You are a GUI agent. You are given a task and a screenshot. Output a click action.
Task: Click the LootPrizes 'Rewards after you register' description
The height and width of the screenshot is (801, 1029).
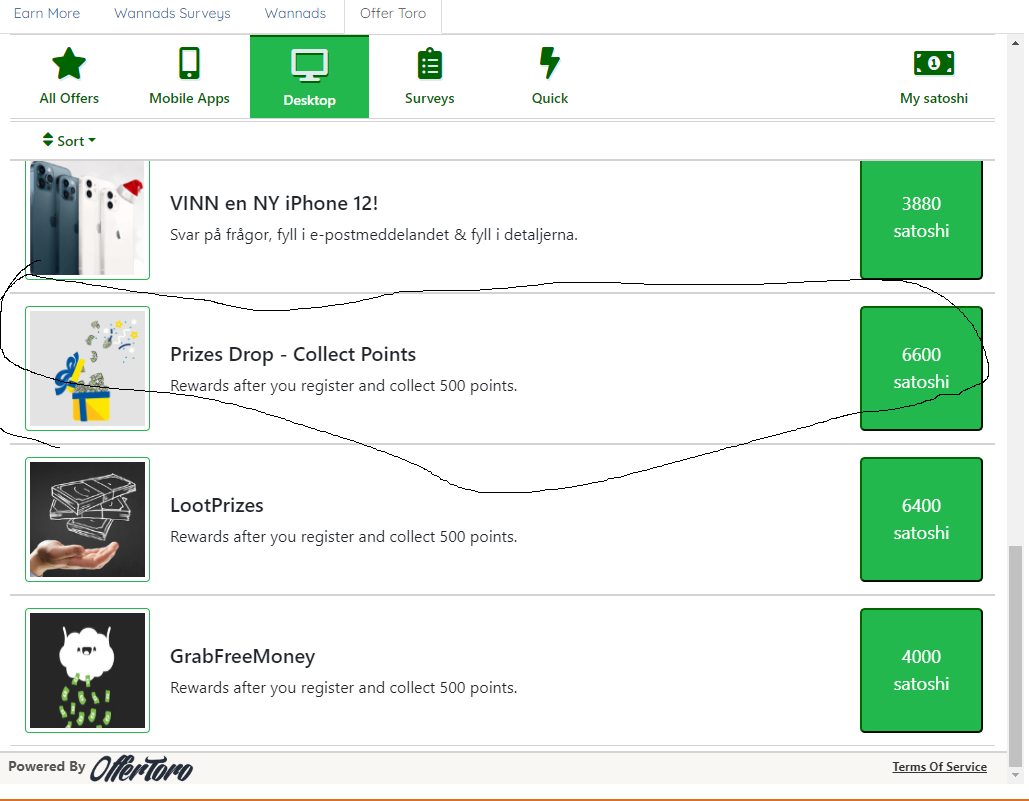(x=343, y=537)
